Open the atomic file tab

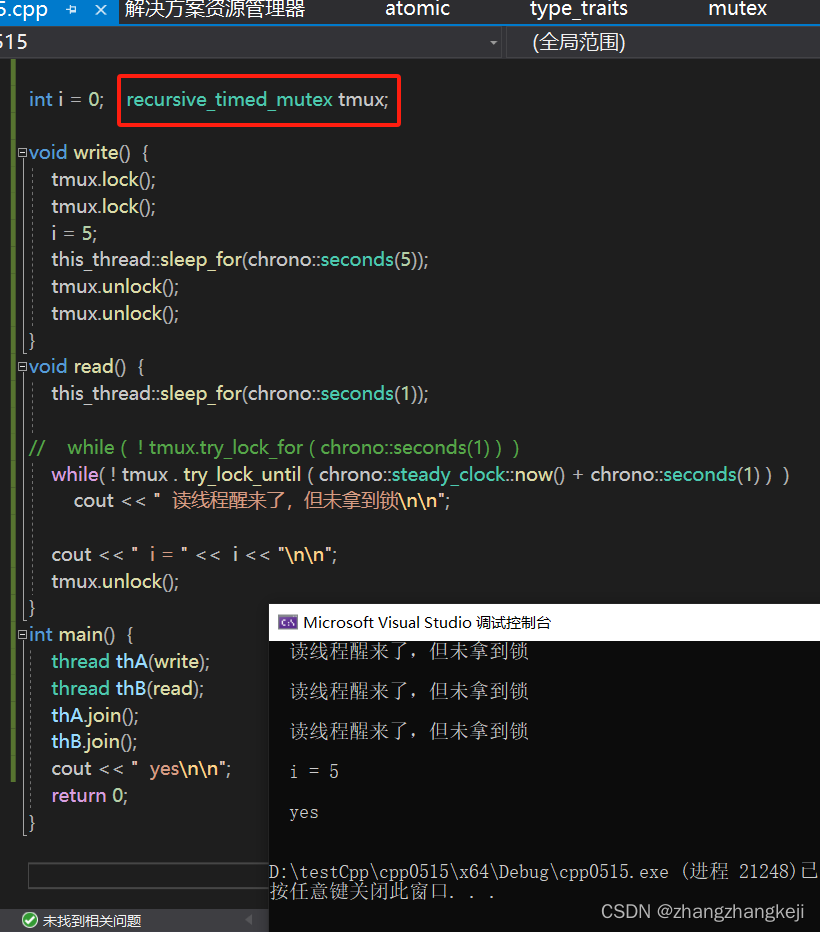(x=417, y=9)
